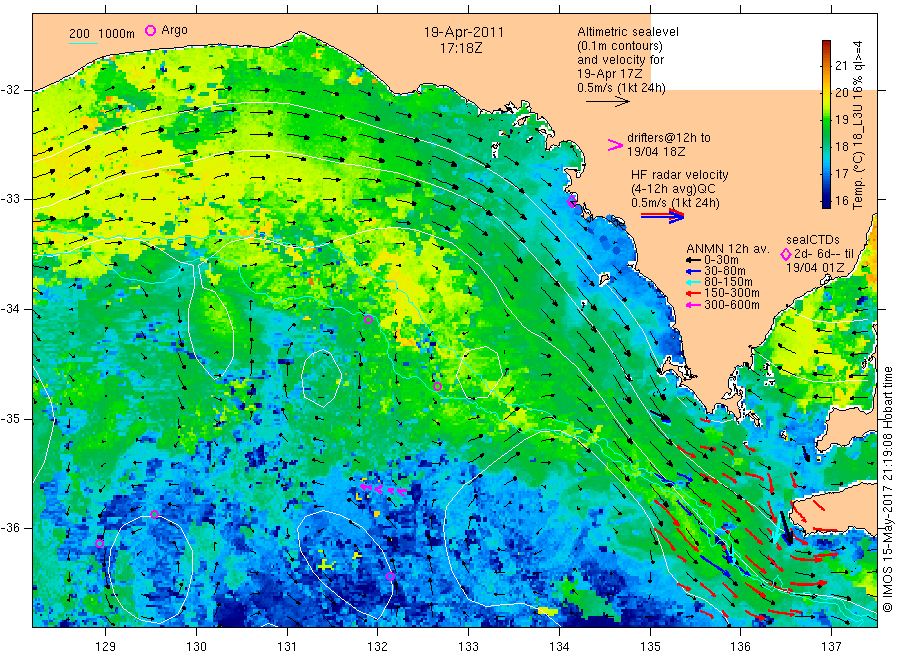Screen dimensions: 900x660
Task: Click the red and blue HF radar arrow
Action: click(662, 216)
